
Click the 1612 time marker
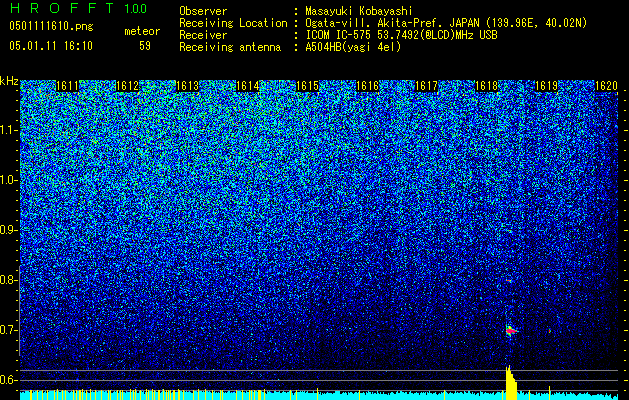[x=127, y=86]
